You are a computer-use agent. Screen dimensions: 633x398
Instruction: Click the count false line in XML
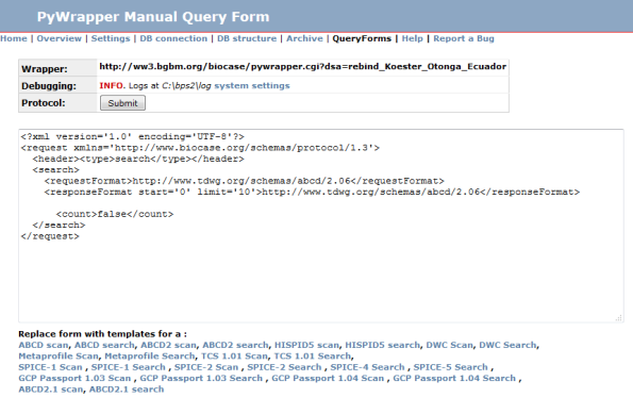(115, 214)
